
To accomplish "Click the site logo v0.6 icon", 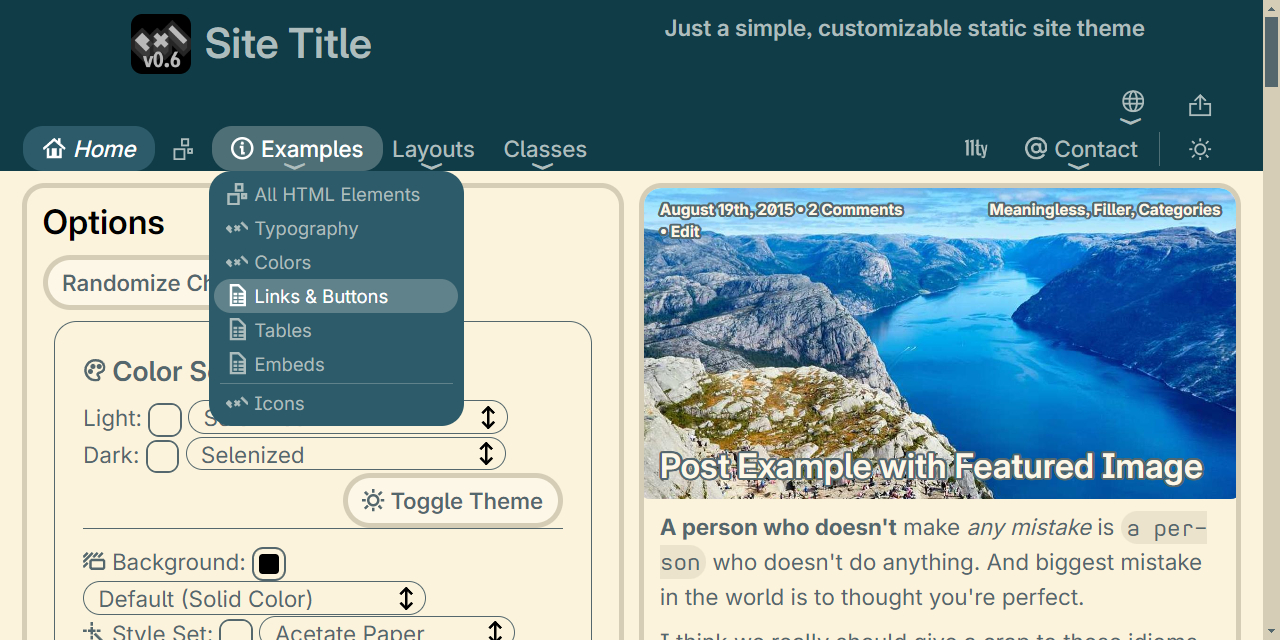I will coord(161,44).
